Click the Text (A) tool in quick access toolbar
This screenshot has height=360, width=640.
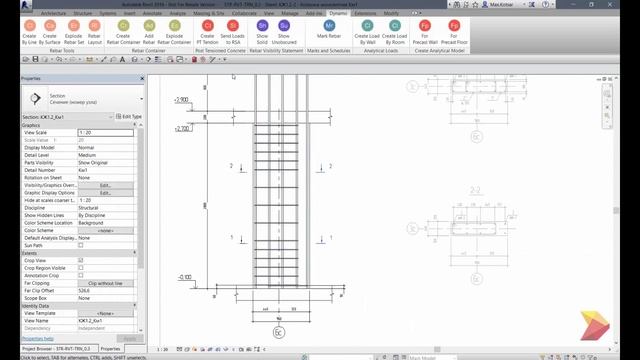pyautogui.click(x=122, y=60)
